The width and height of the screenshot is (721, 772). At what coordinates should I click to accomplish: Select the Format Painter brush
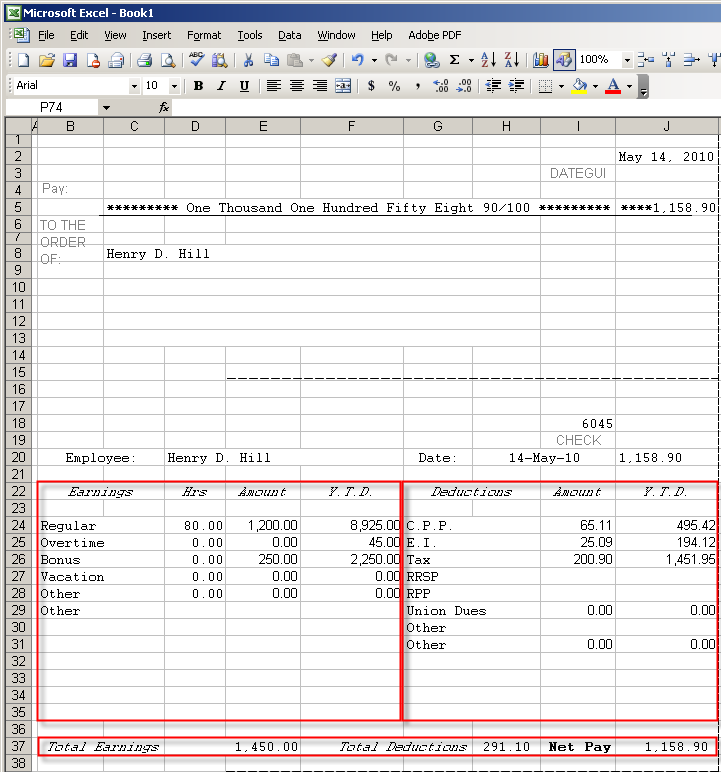tap(329, 60)
